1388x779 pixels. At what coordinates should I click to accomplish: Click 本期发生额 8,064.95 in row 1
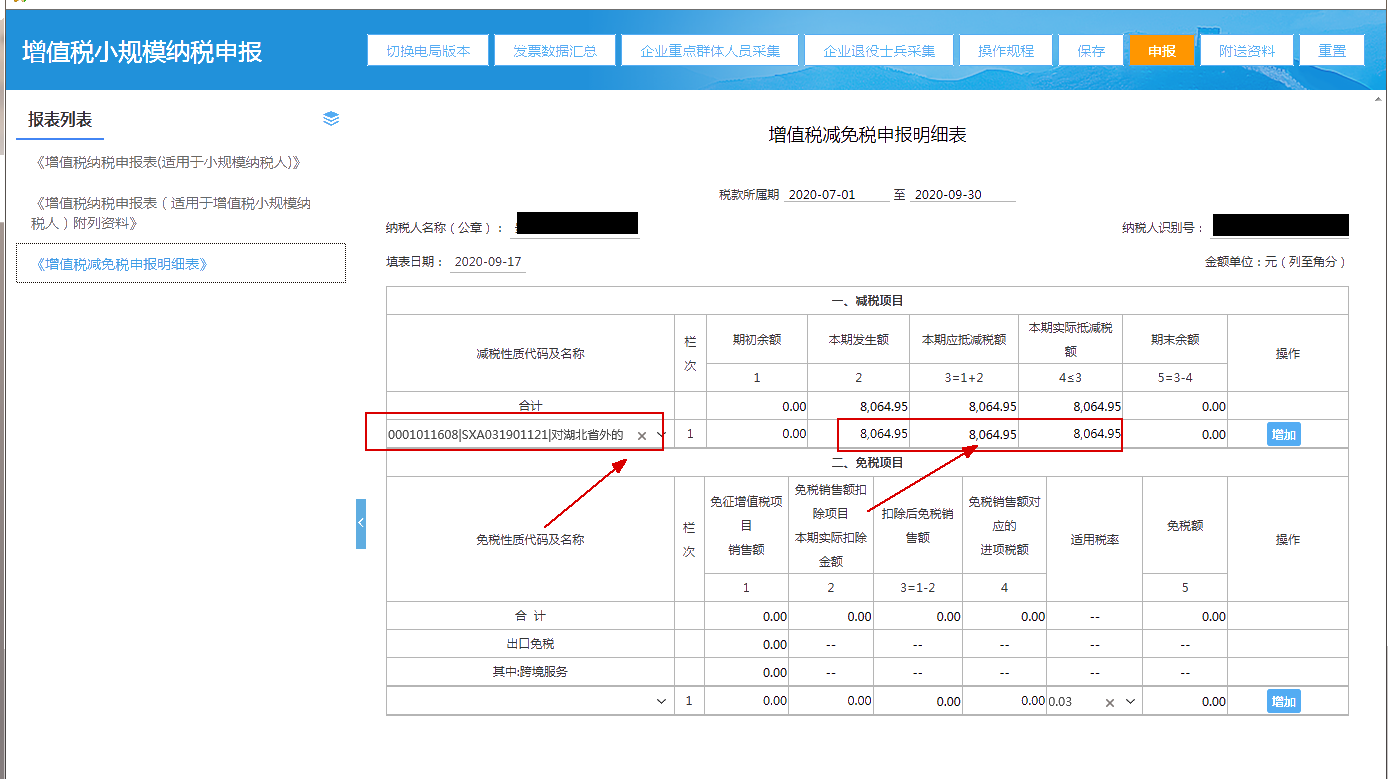860,434
